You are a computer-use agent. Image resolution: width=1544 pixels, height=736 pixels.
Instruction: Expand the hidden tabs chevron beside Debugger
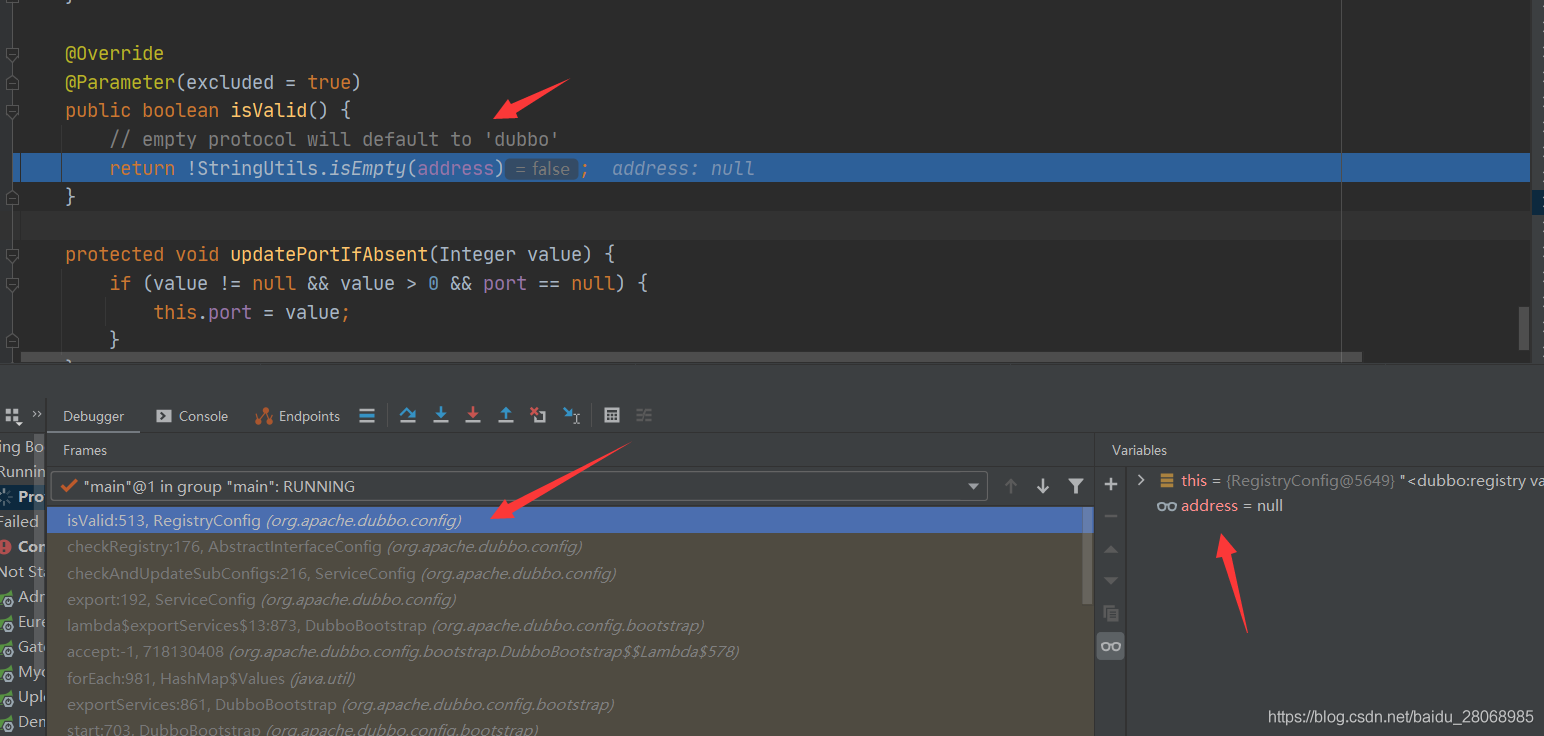click(37, 413)
